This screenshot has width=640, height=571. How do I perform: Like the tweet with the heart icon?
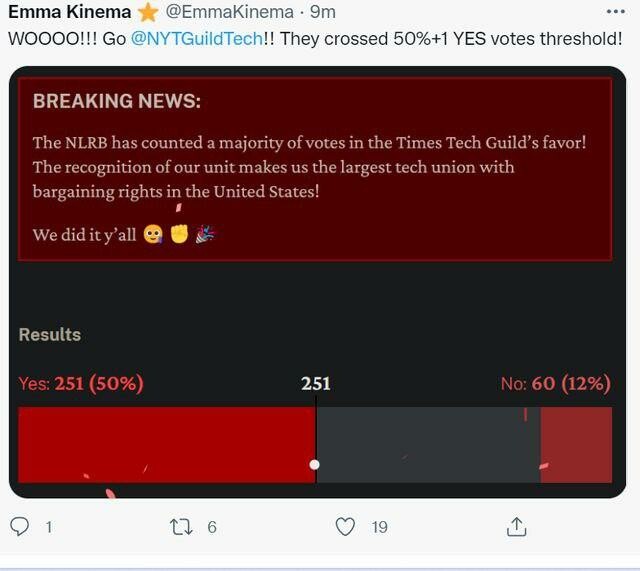[x=345, y=526]
